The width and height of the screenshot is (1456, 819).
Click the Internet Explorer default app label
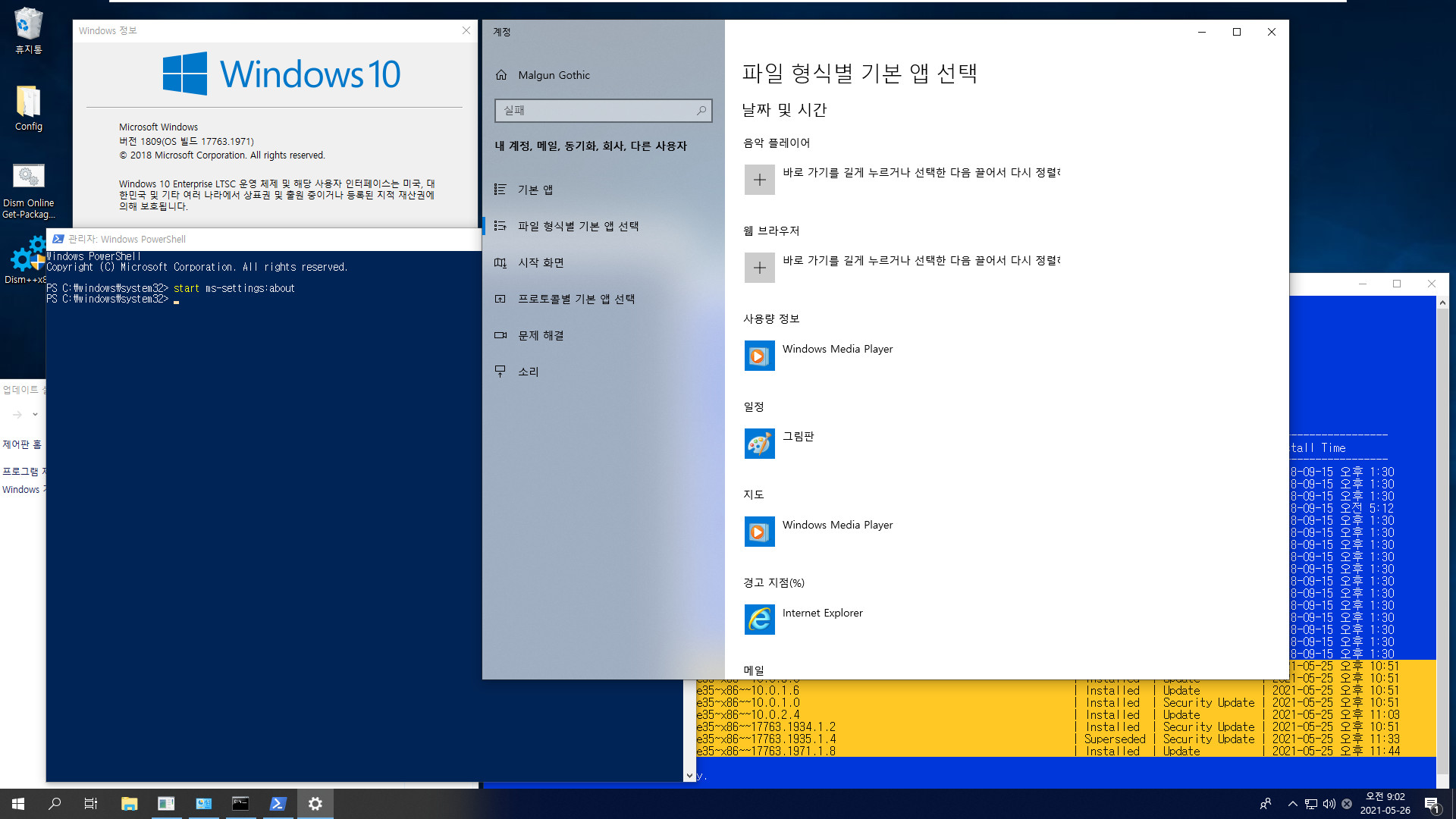coord(822,613)
